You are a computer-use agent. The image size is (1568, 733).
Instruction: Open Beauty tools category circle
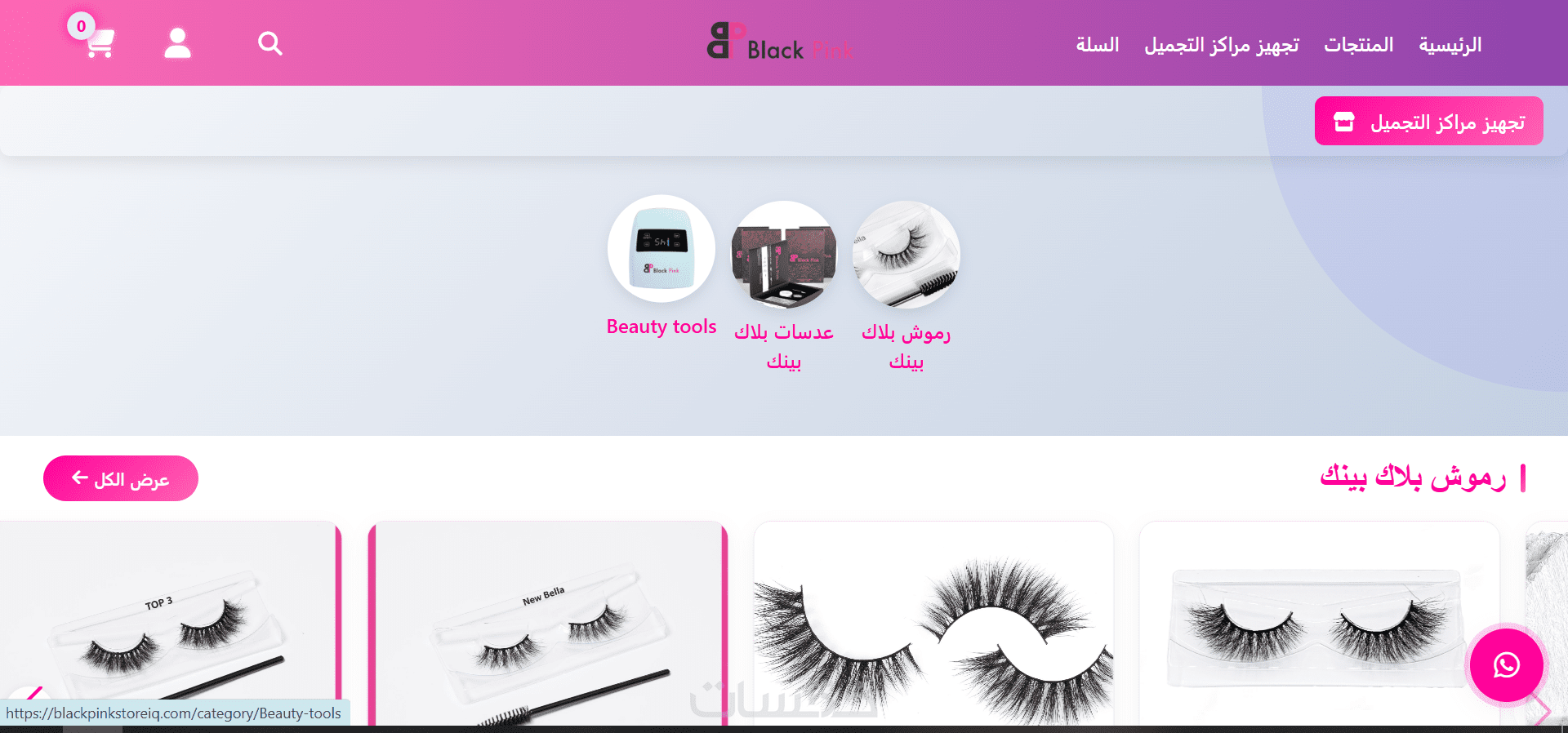tap(661, 248)
